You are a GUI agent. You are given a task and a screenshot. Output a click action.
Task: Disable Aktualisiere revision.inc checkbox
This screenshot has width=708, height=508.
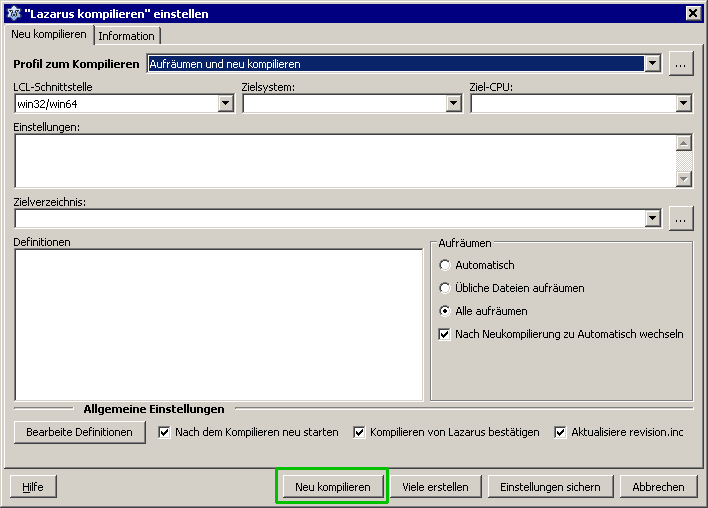pyautogui.click(x=560, y=432)
